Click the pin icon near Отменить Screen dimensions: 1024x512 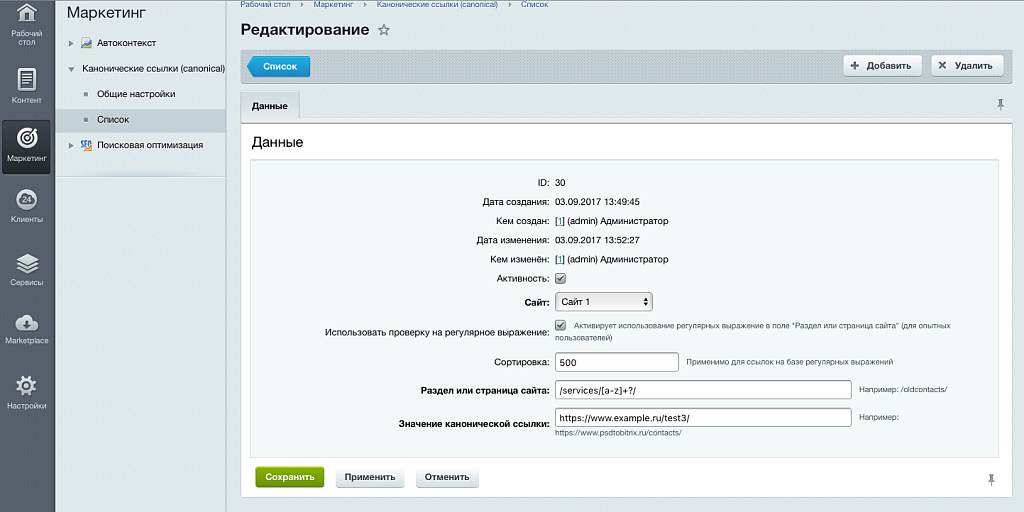tap(991, 479)
